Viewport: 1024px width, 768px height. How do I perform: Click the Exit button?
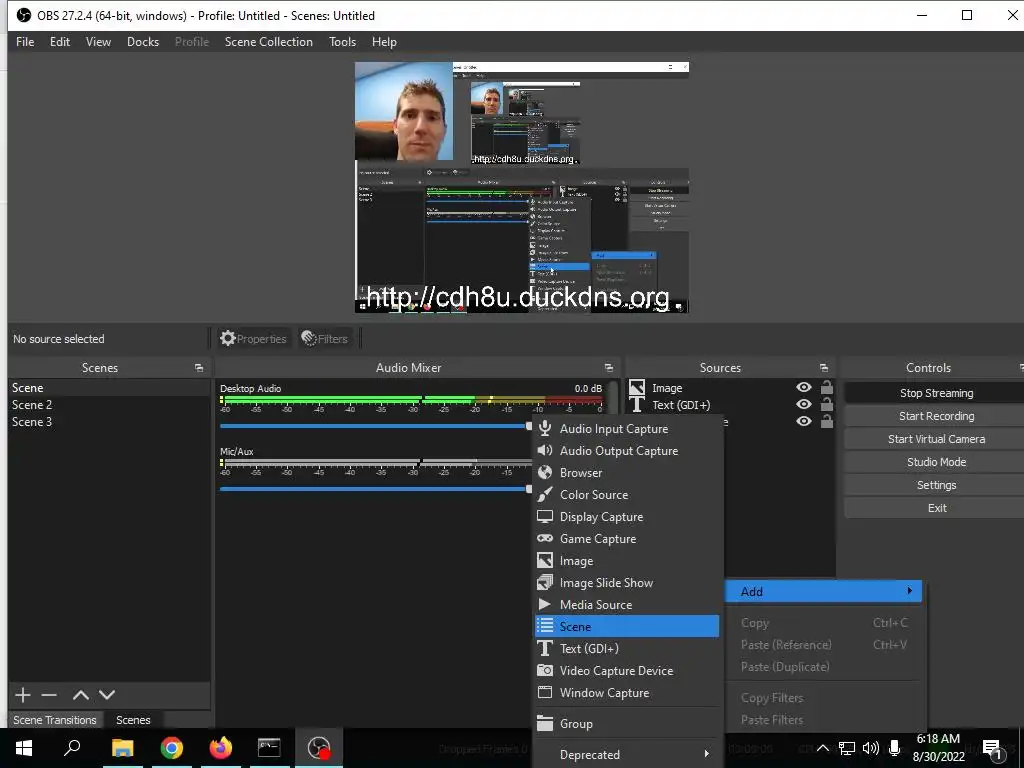pos(936,507)
